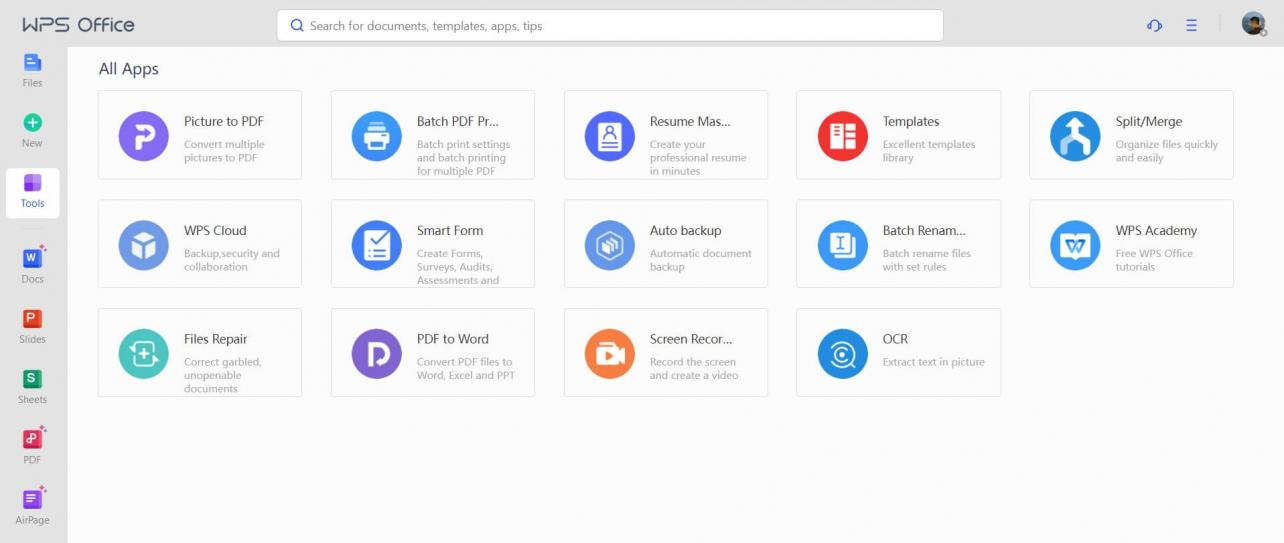Open the Files Repair green icon
The image size is (1284, 543).
coord(144,354)
